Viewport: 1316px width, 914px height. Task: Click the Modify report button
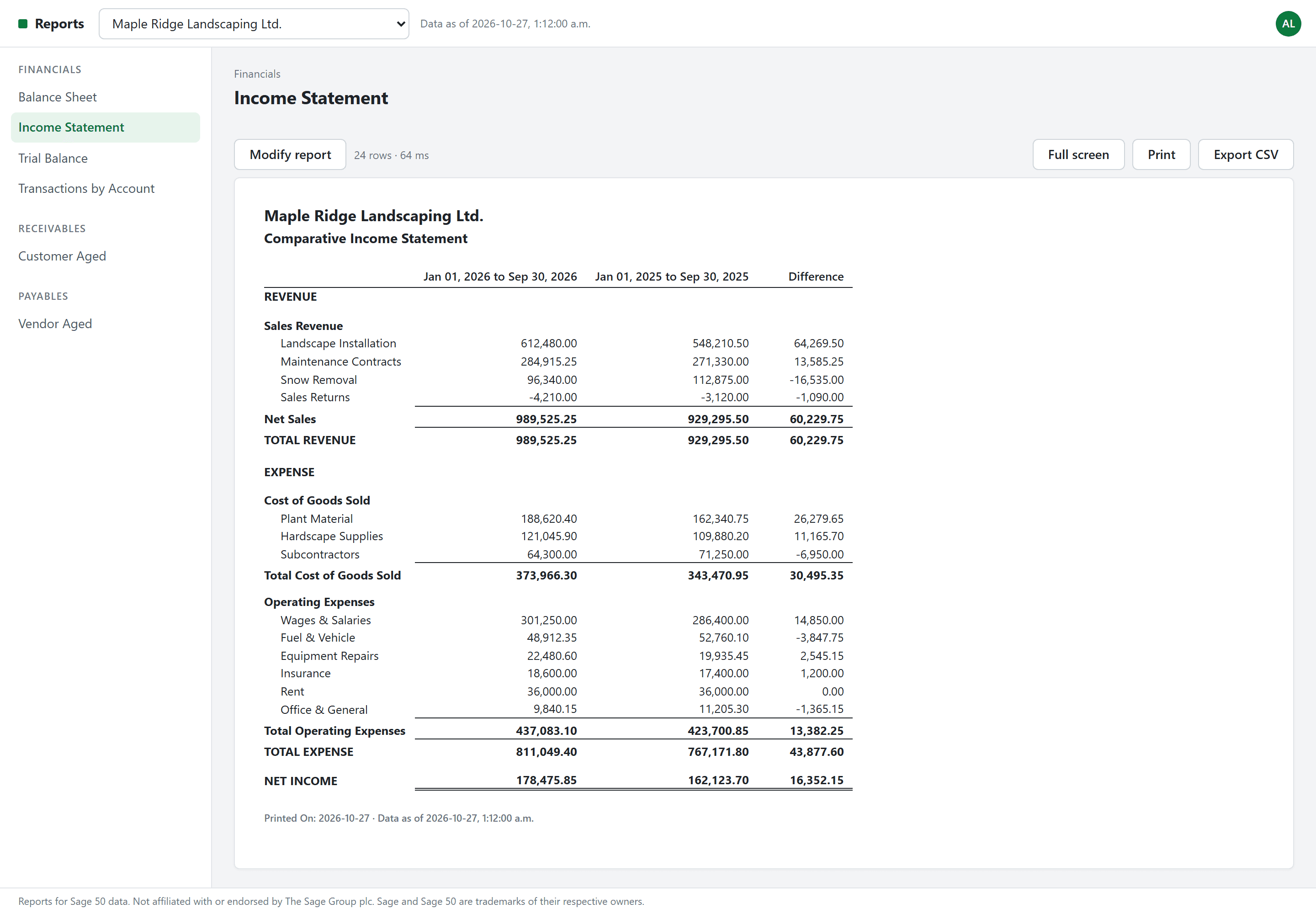(290, 154)
